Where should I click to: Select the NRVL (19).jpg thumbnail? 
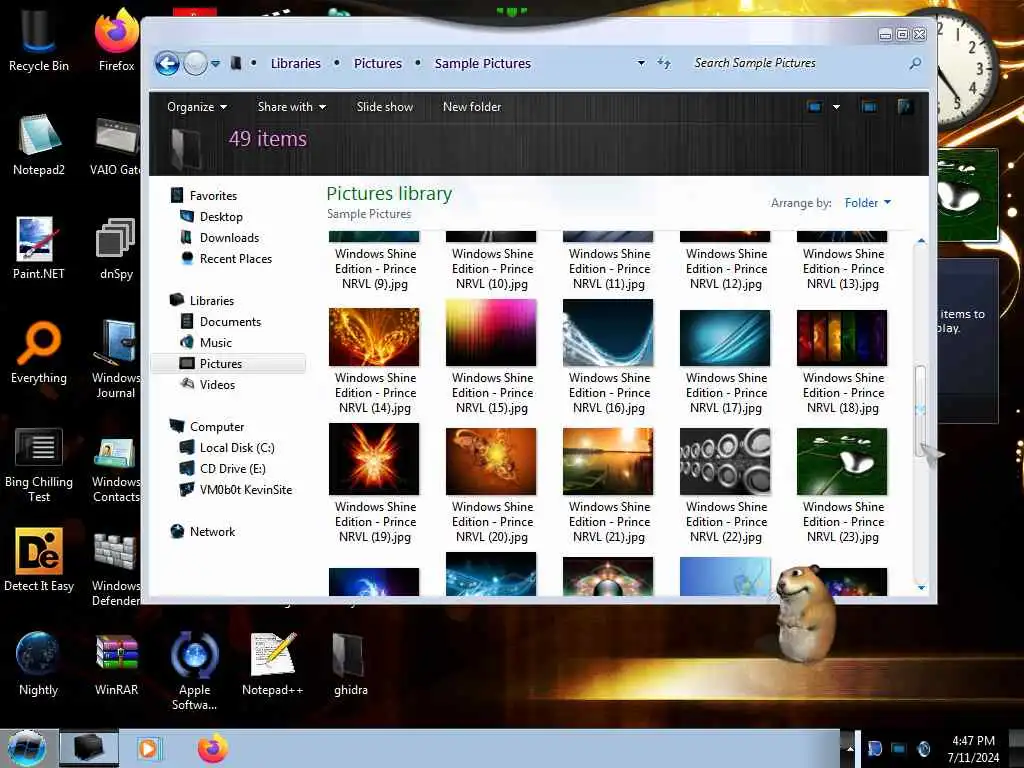pos(374,459)
